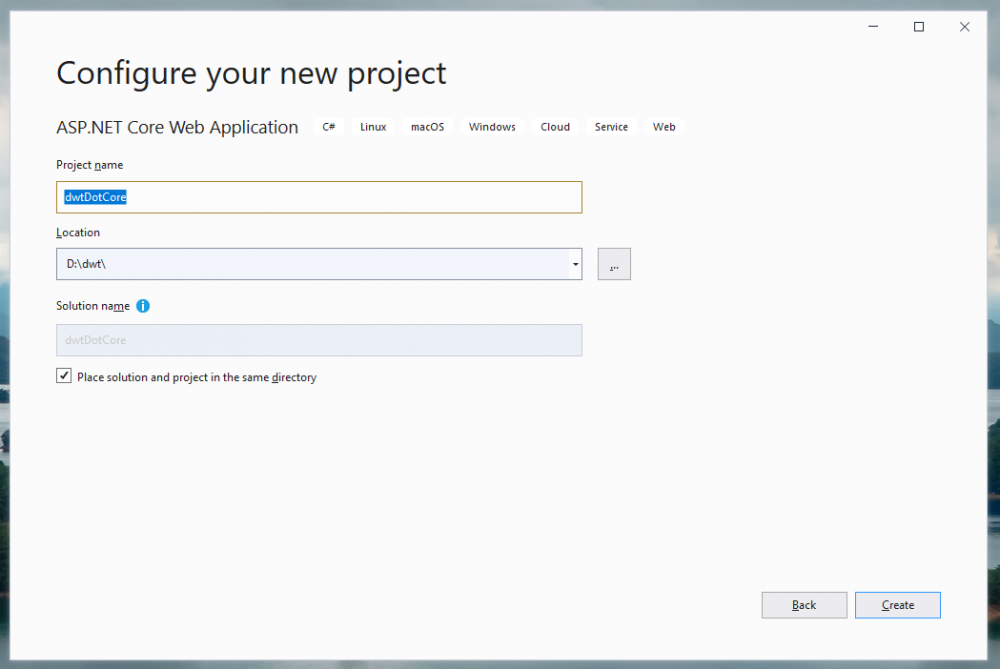Image resolution: width=1000 pixels, height=669 pixels.
Task: Maximize the project configuration window
Action: pos(919,27)
